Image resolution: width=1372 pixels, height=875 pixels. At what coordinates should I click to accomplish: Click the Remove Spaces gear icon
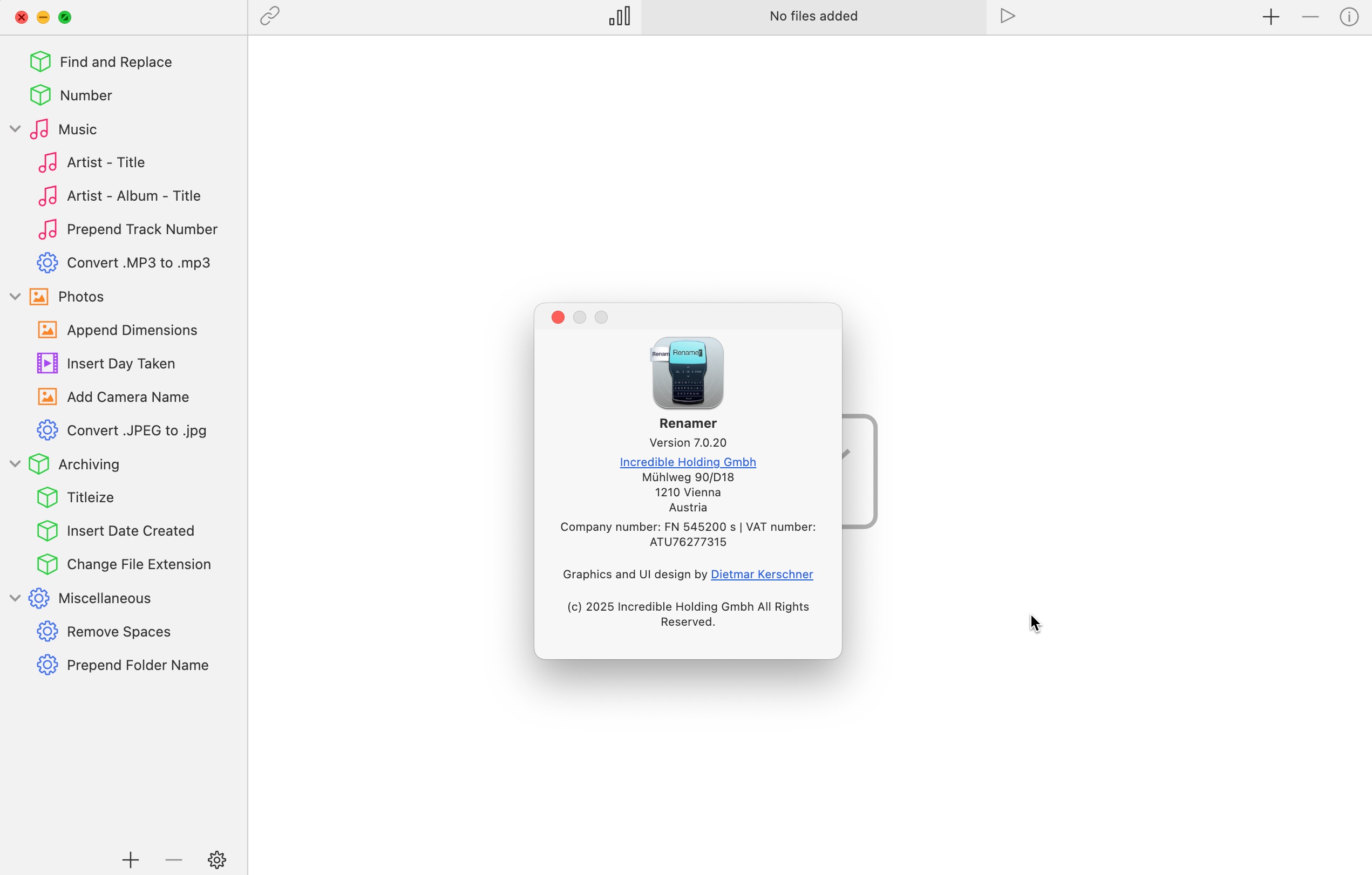coord(47,632)
